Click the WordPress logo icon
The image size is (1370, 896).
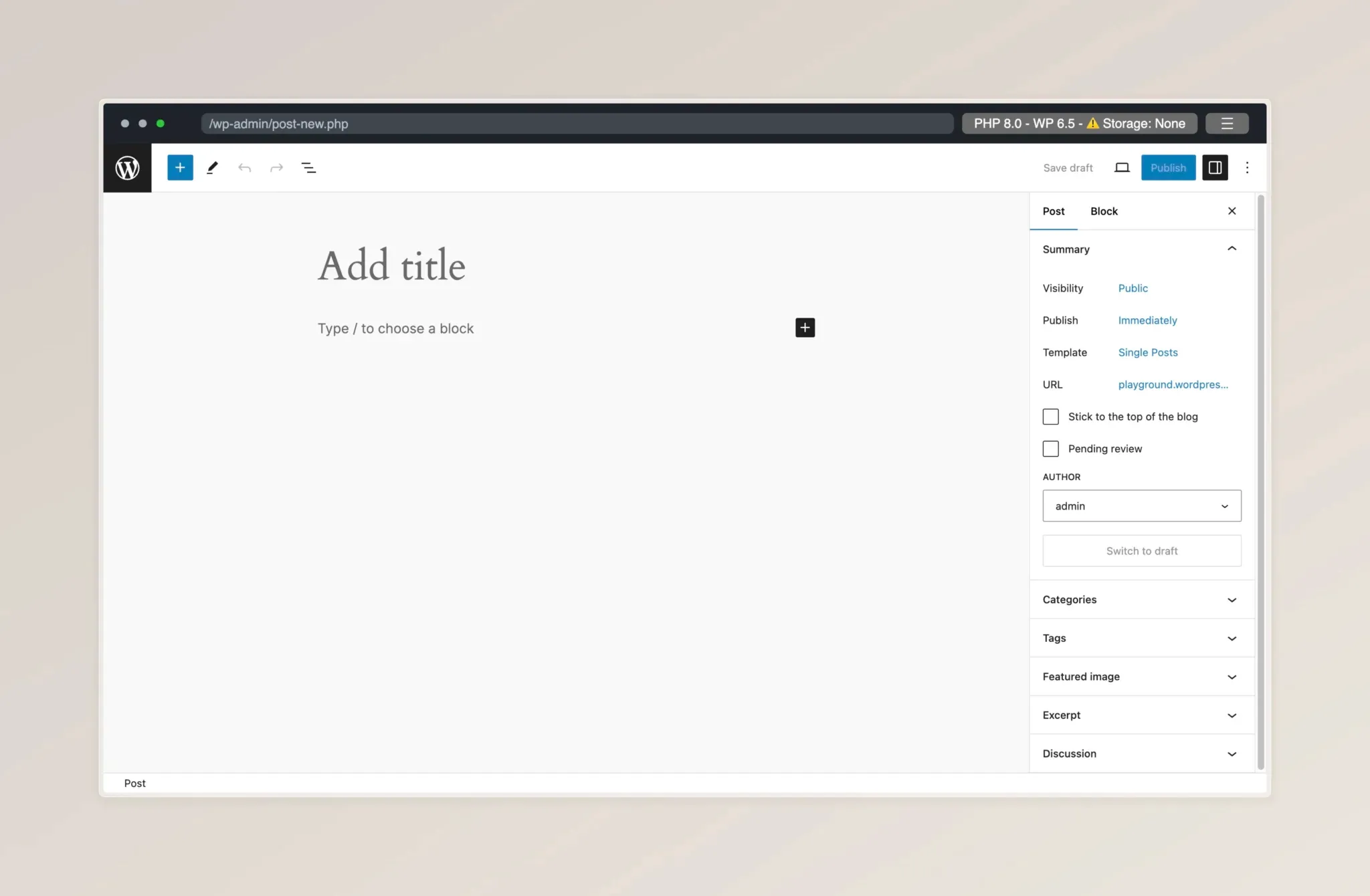click(127, 168)
